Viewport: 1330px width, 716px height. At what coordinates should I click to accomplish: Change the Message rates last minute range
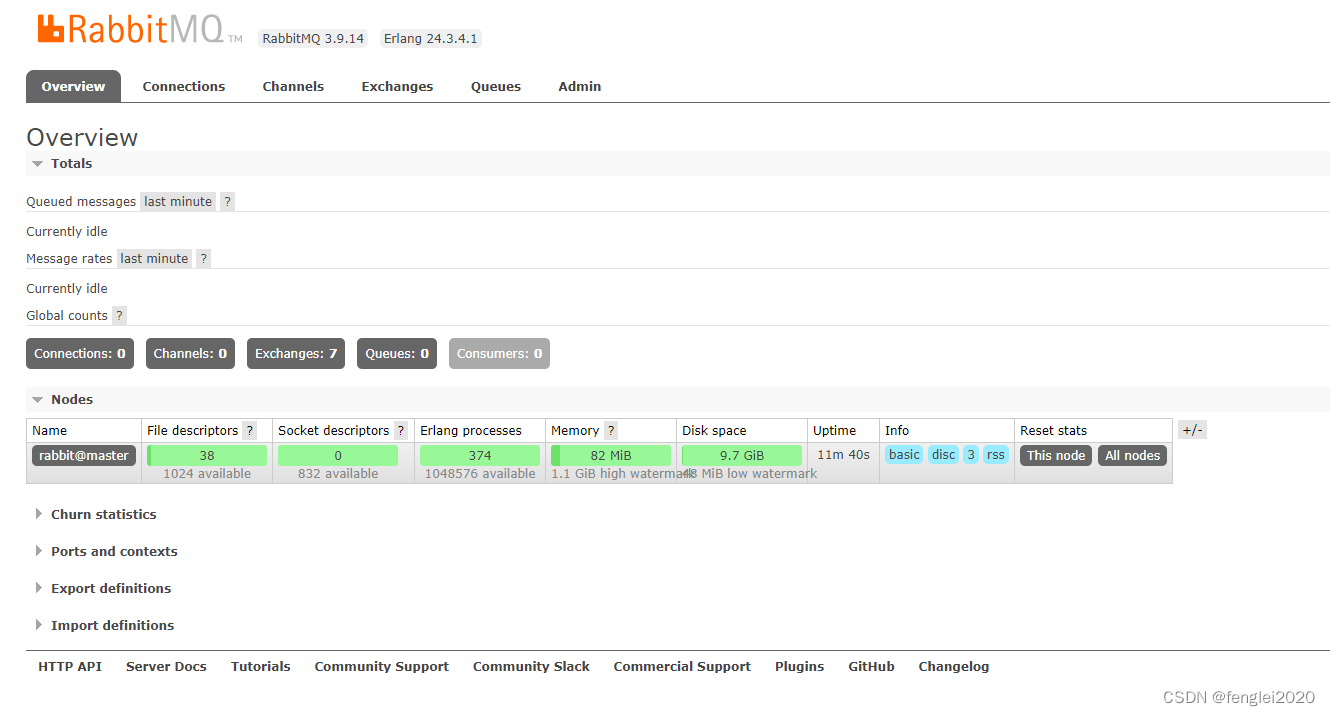pyautogui.click(x=154, y=259)
